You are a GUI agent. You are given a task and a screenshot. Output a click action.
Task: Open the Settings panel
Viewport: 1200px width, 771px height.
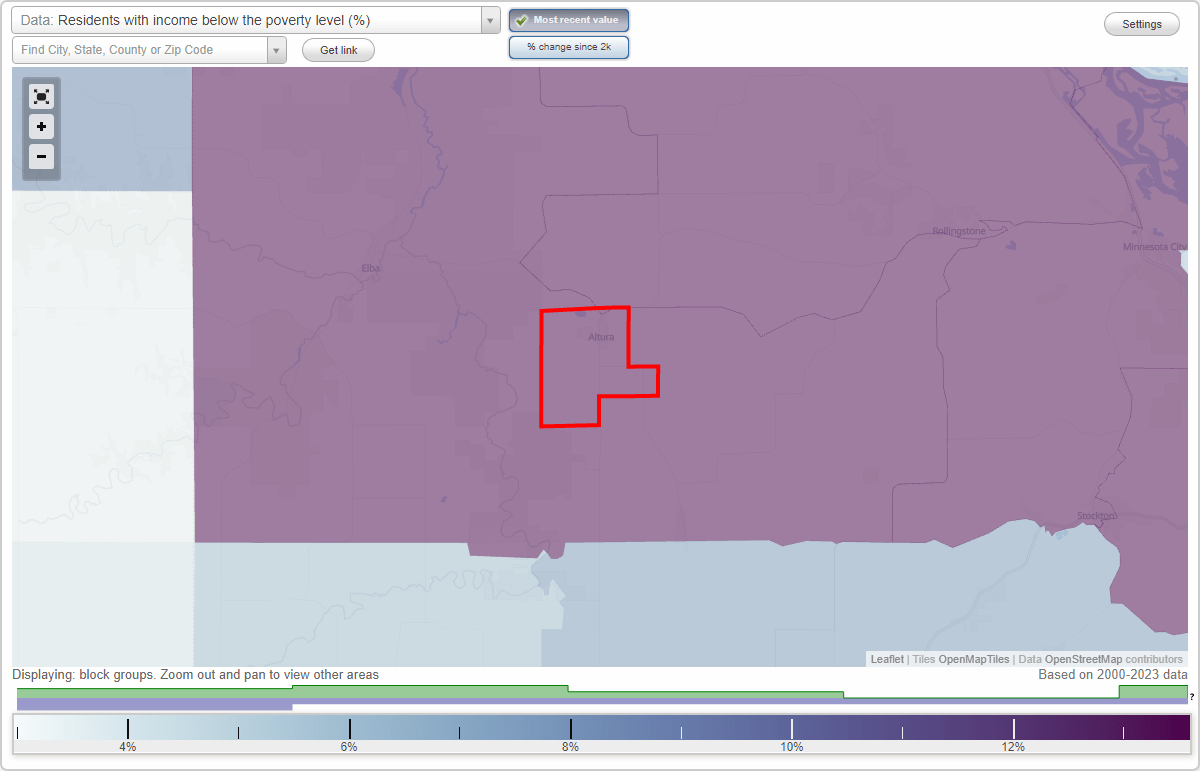click(1141, 23)
